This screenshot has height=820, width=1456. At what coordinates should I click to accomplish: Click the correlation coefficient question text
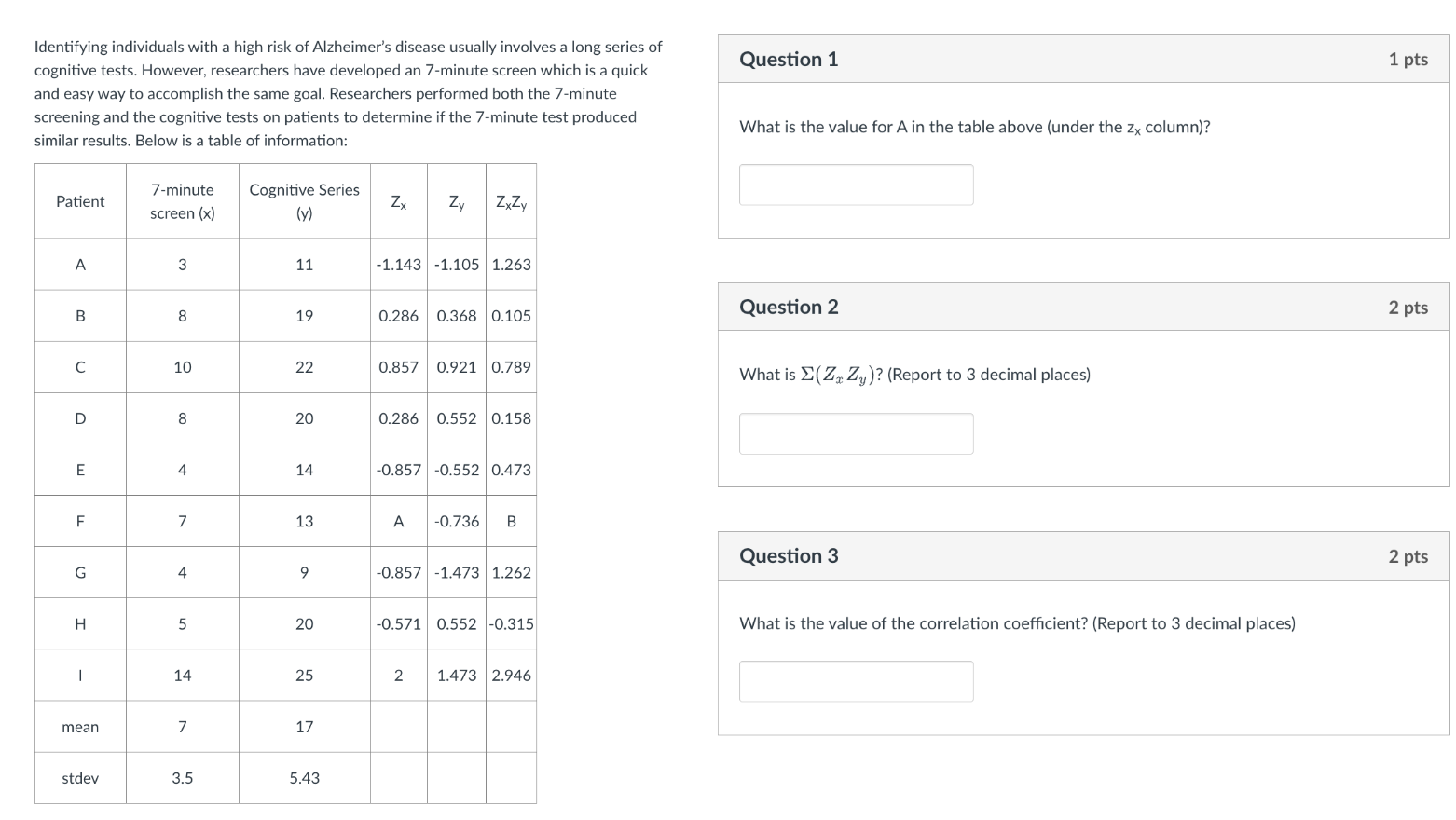coord(1016,623)
